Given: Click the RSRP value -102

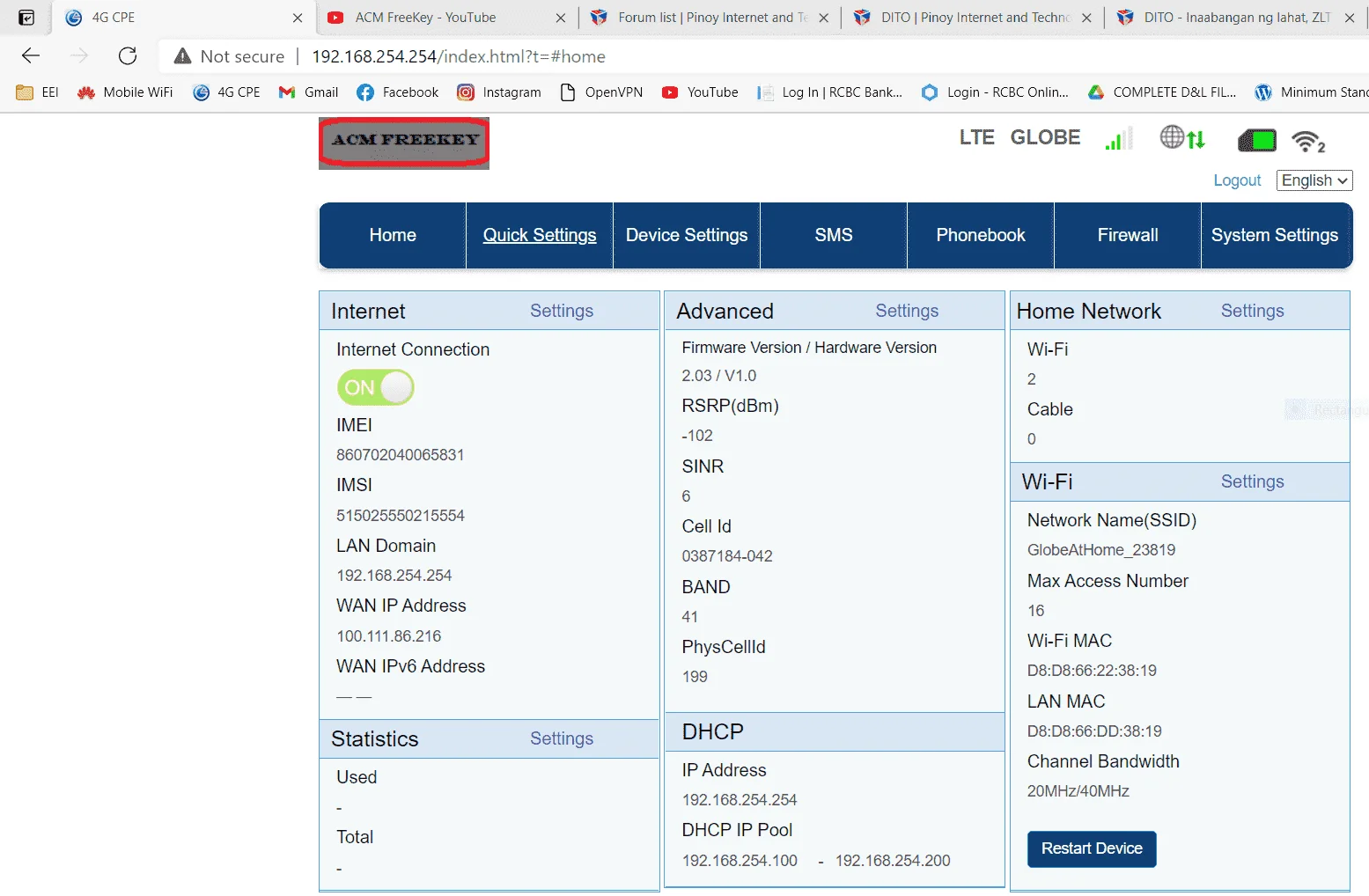Looking at the screenshot, I should click(697, 436).
